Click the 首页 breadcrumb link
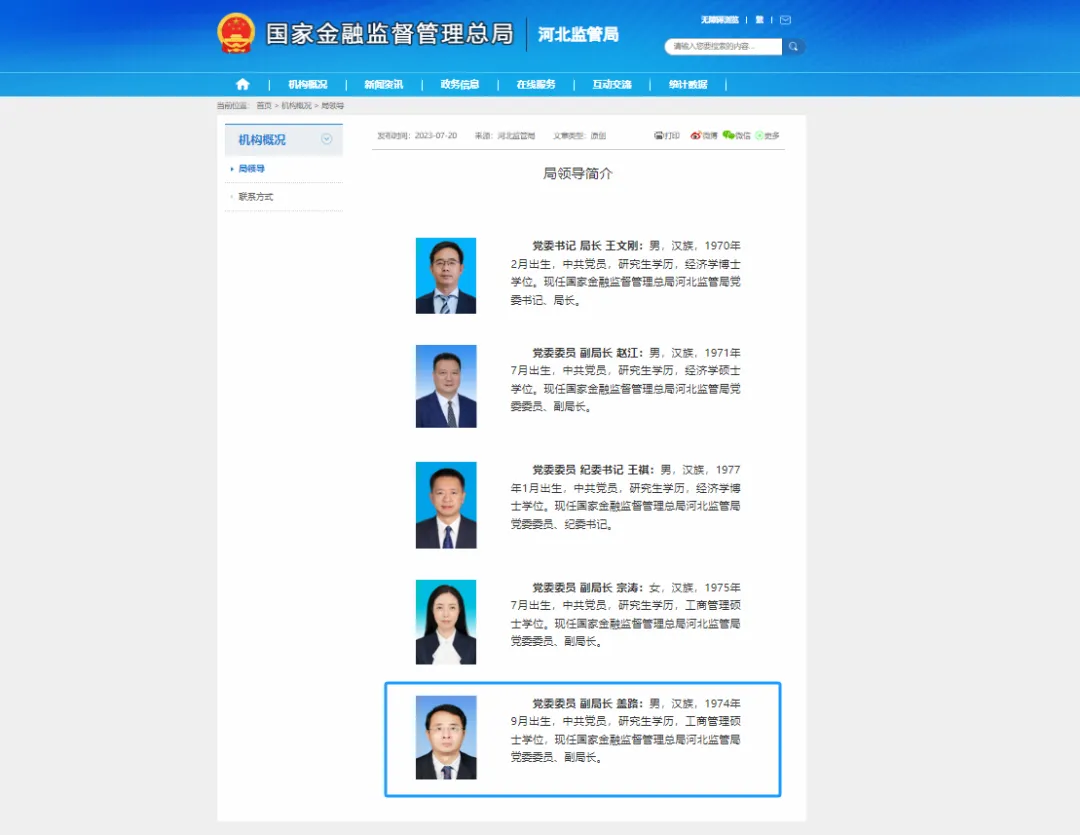 coord(264,105)
